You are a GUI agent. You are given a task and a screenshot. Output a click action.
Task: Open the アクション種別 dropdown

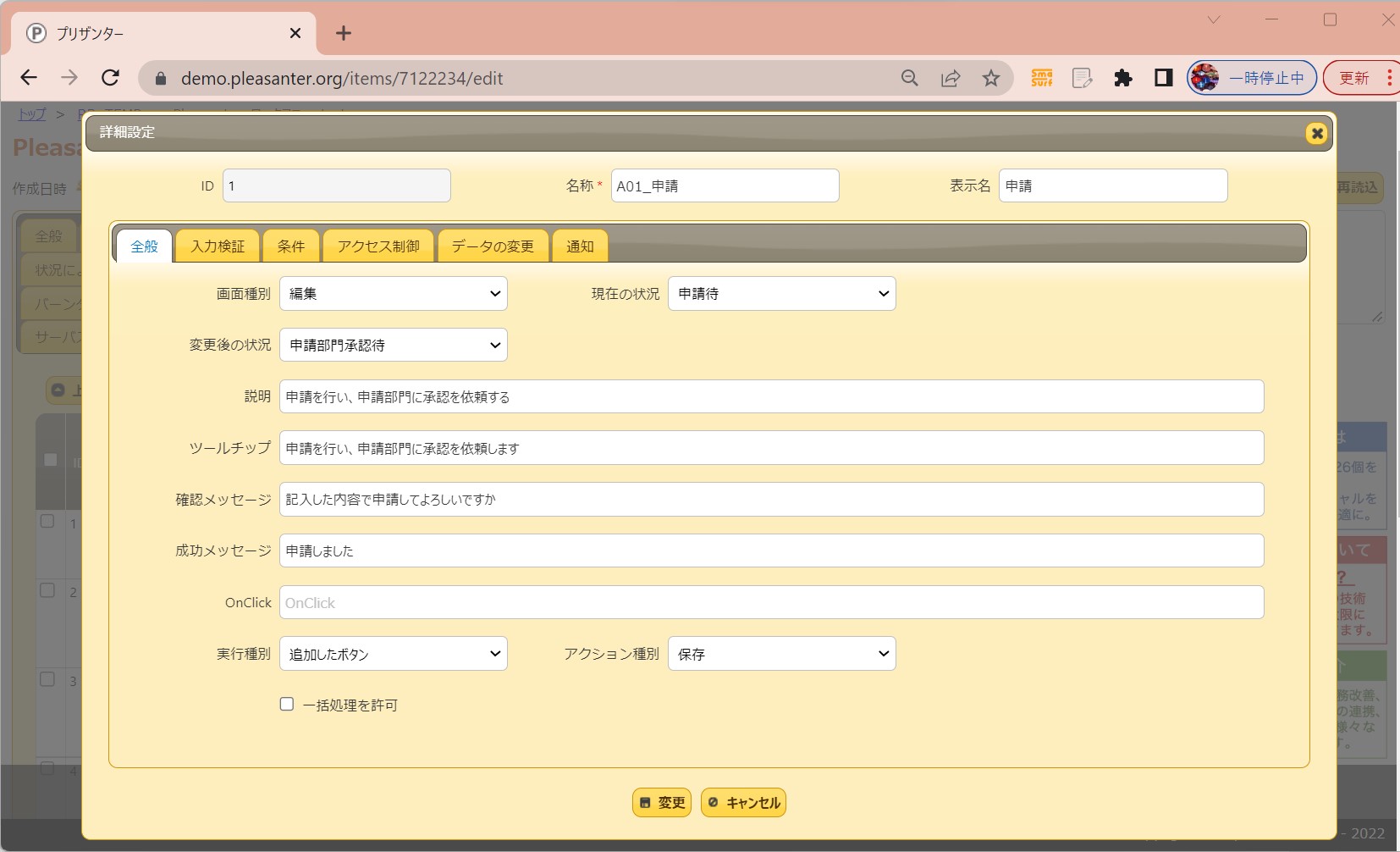[x=782, y=654]
